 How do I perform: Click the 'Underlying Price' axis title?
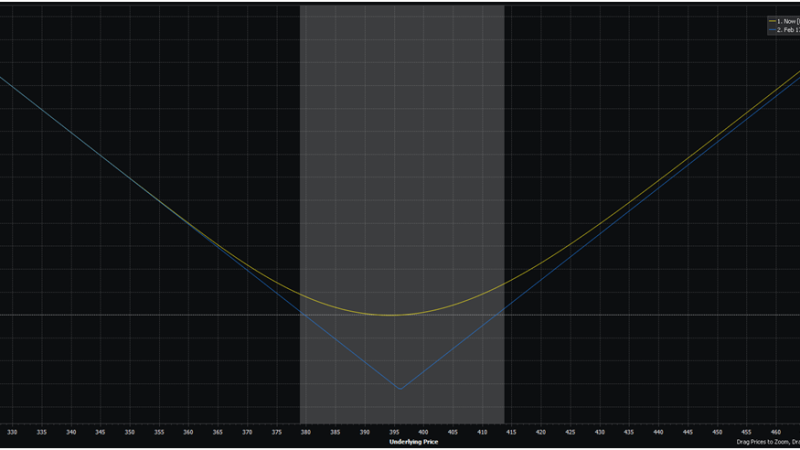point(414,441)
